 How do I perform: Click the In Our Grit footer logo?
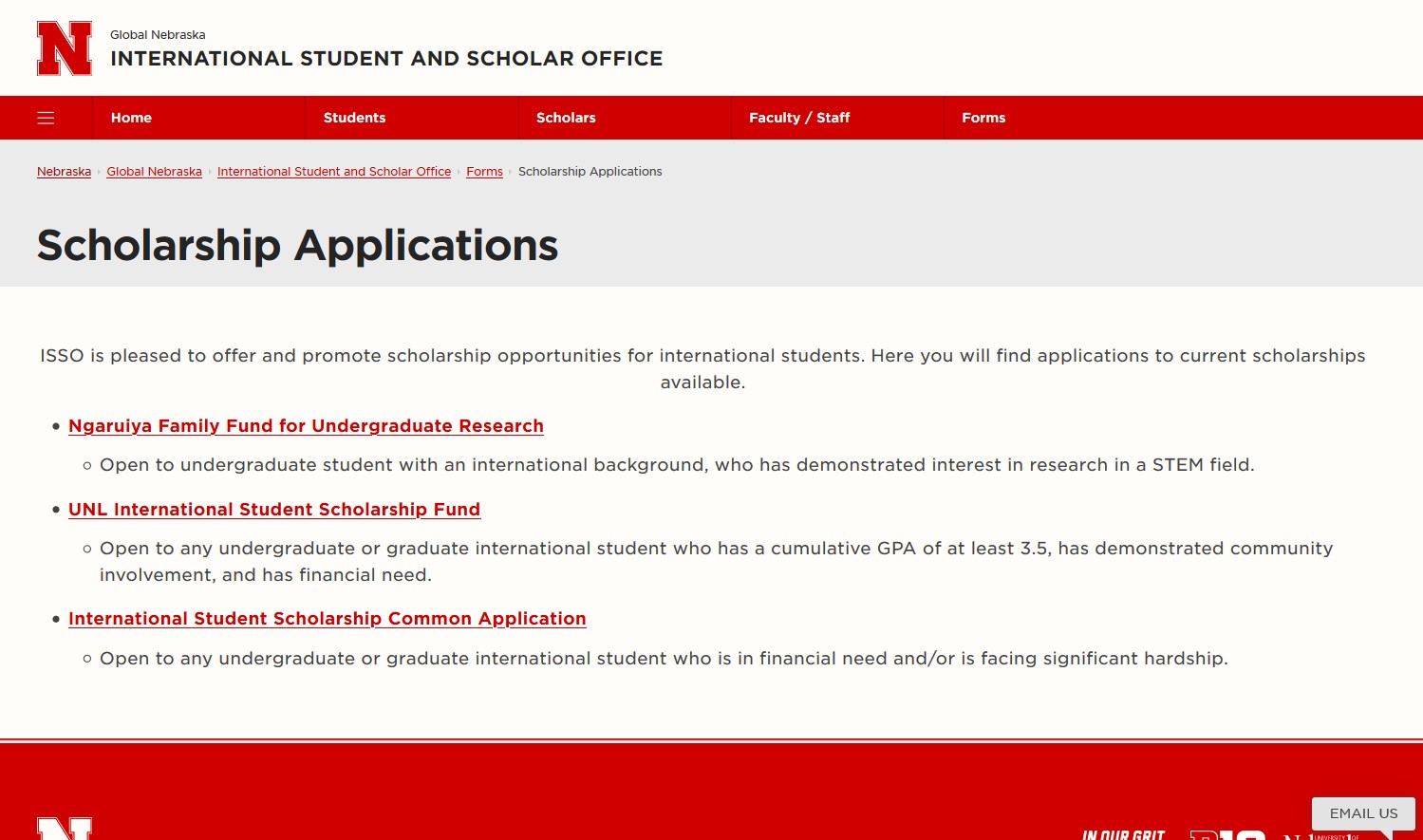[x=1124, y=834]
